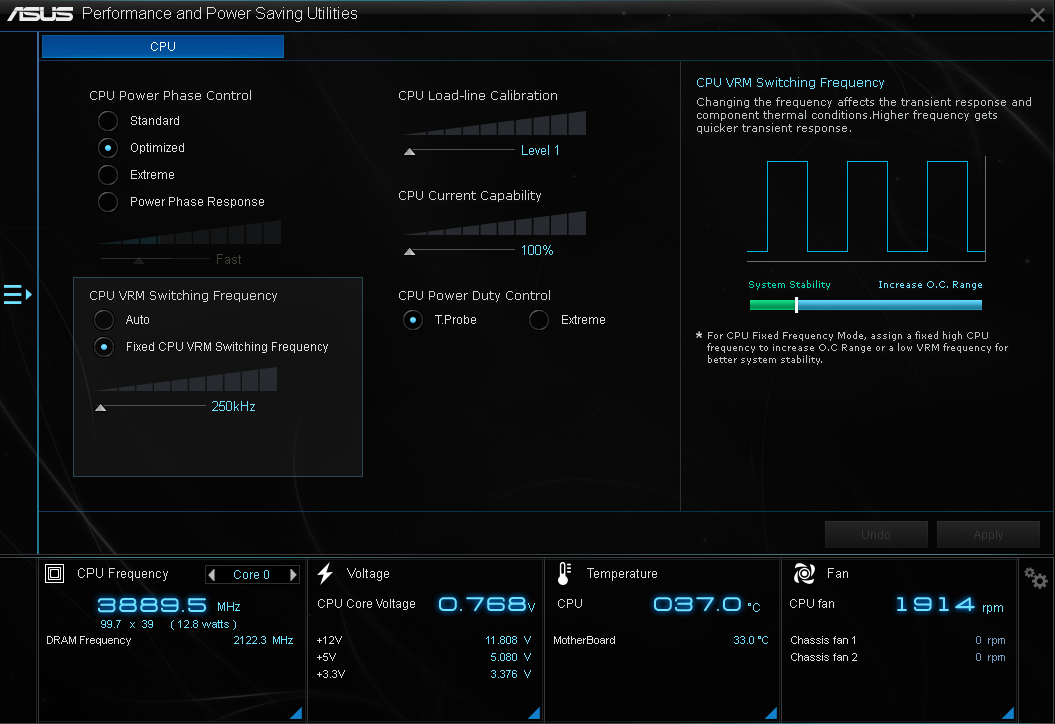This screenshot has width=1055, height=724.
Task: Click the Core 0 selector label
Action: click(x=251, y=575)
